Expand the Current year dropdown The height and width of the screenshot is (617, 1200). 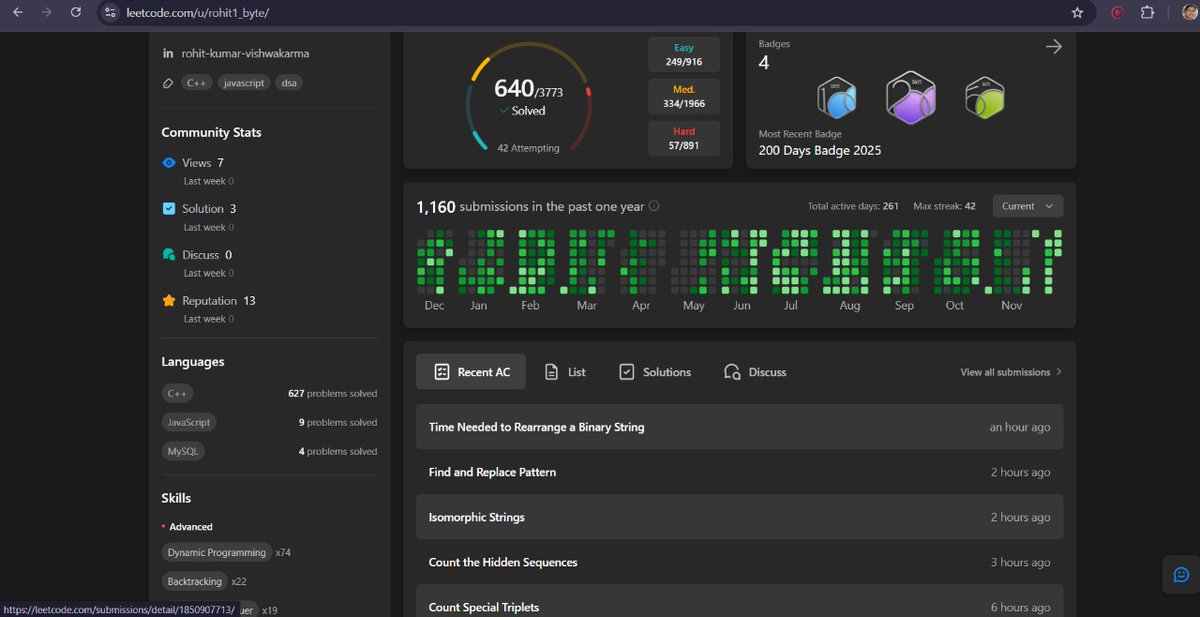[1028, 206]
